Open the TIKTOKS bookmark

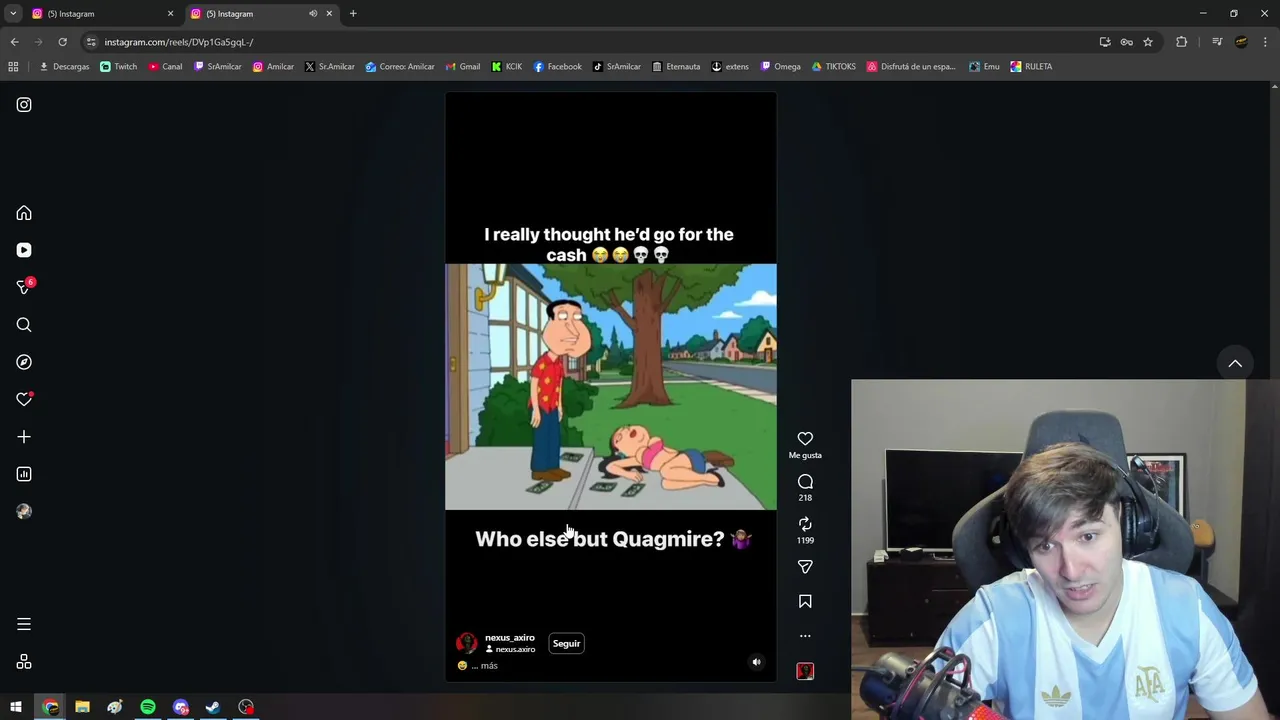[834, 67]
